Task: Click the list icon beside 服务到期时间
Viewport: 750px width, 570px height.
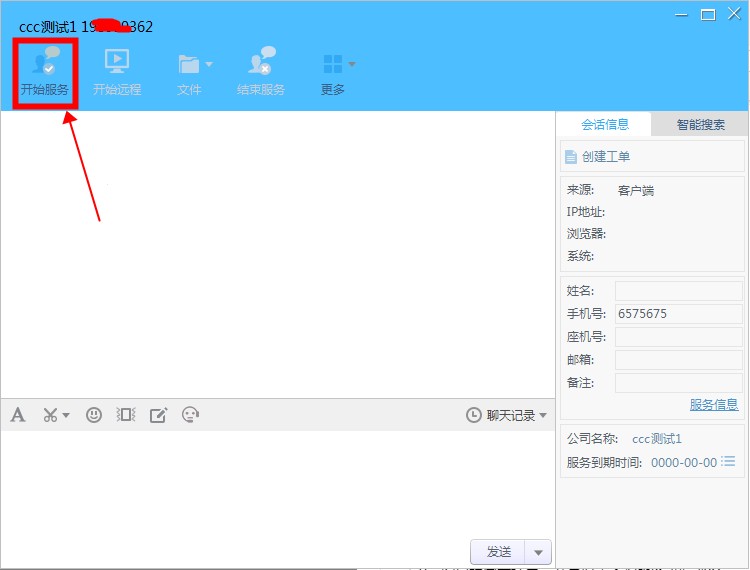Action: (728, 461)
